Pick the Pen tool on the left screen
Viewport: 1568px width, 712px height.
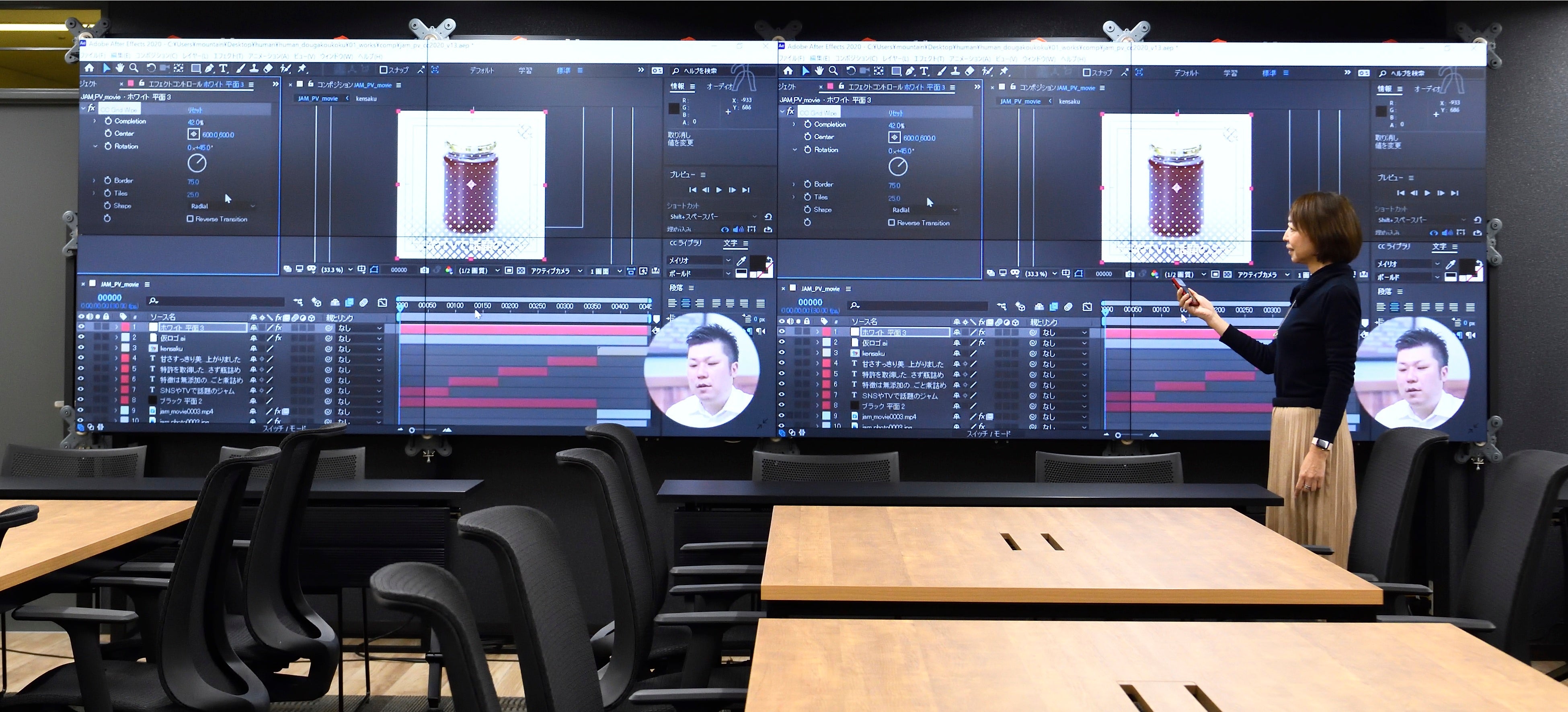coord(209,69)
